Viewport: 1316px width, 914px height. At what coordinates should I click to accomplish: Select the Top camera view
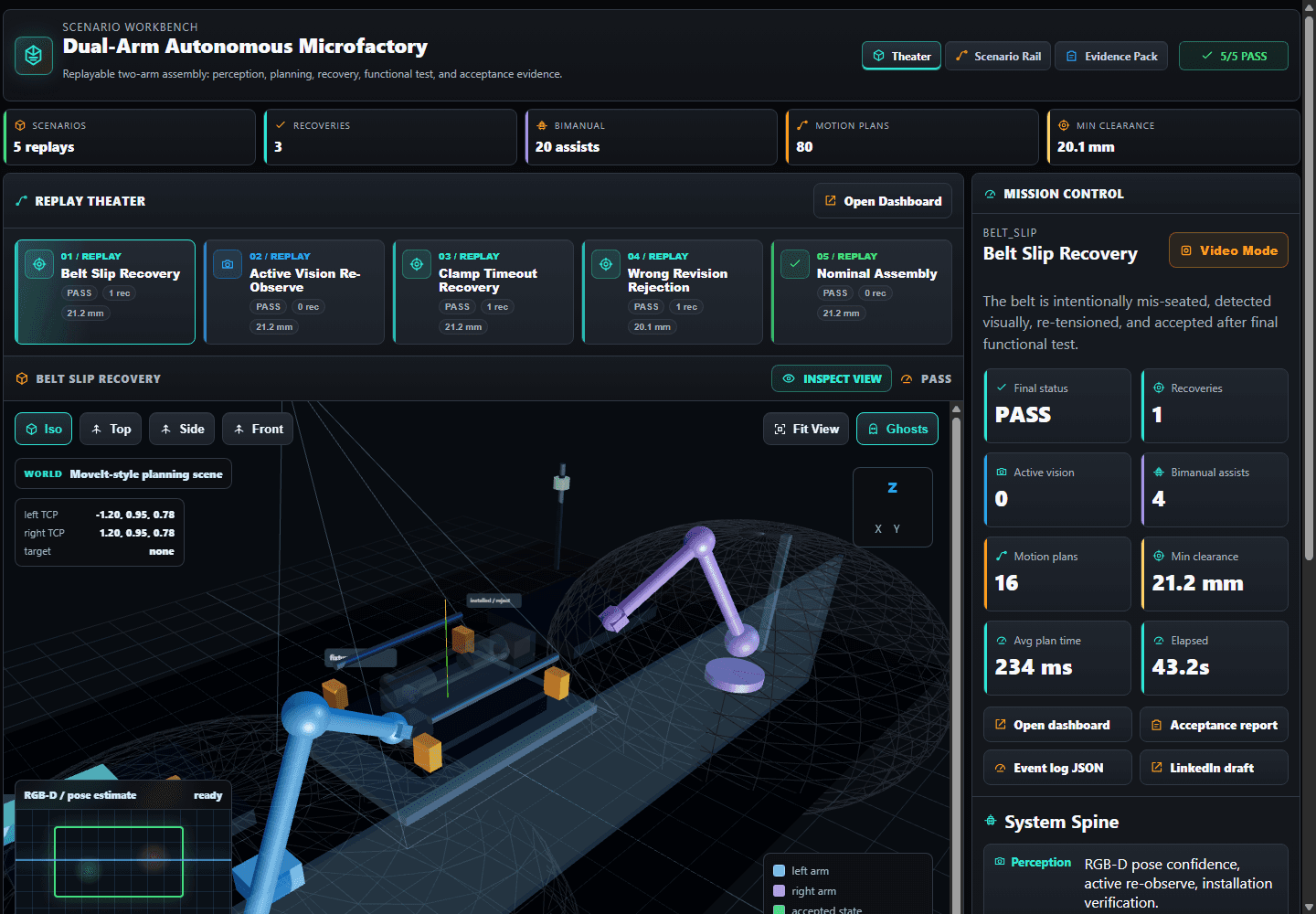coord(111,429)
